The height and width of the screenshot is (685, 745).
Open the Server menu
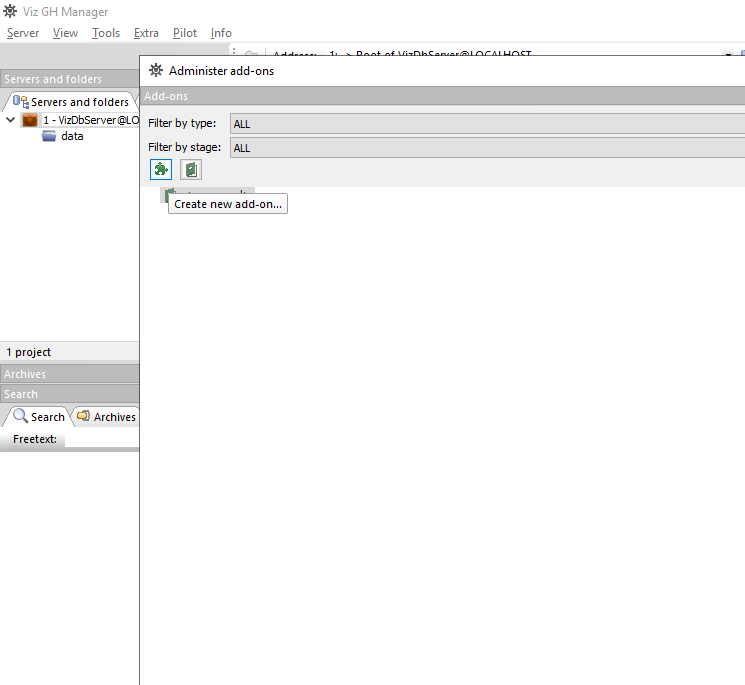(x=23, y=33)
